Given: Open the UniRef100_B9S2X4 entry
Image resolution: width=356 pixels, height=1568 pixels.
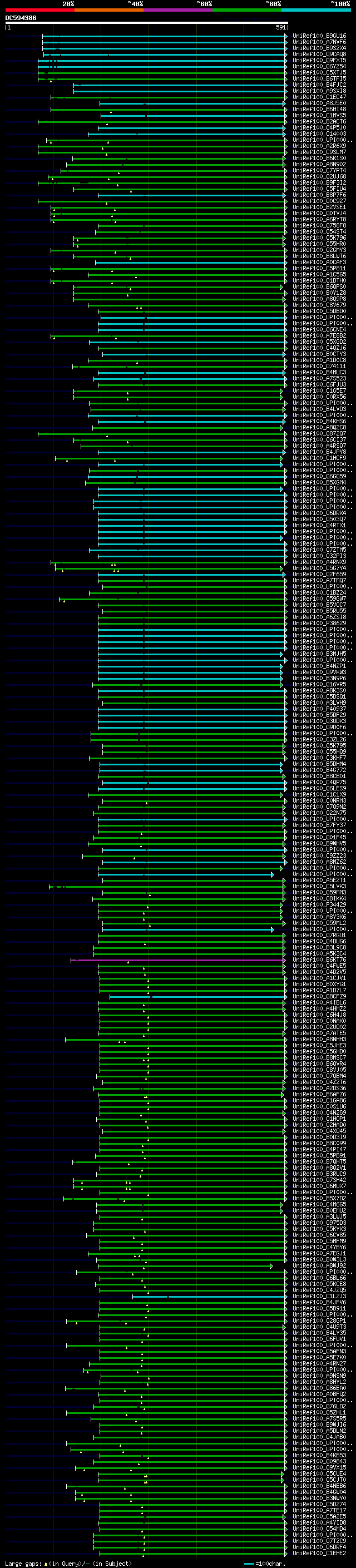Looking at the screenshot, I should pos(319,48).
